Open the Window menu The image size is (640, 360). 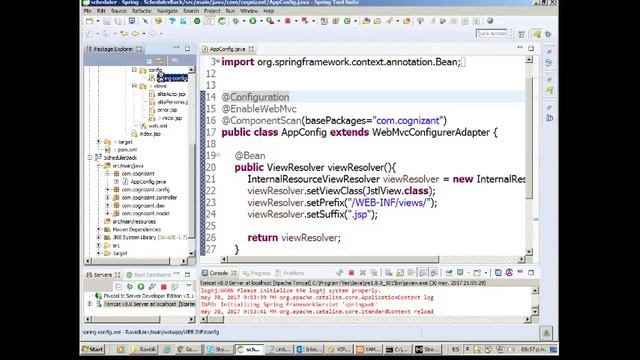click(x=249, y=11)
